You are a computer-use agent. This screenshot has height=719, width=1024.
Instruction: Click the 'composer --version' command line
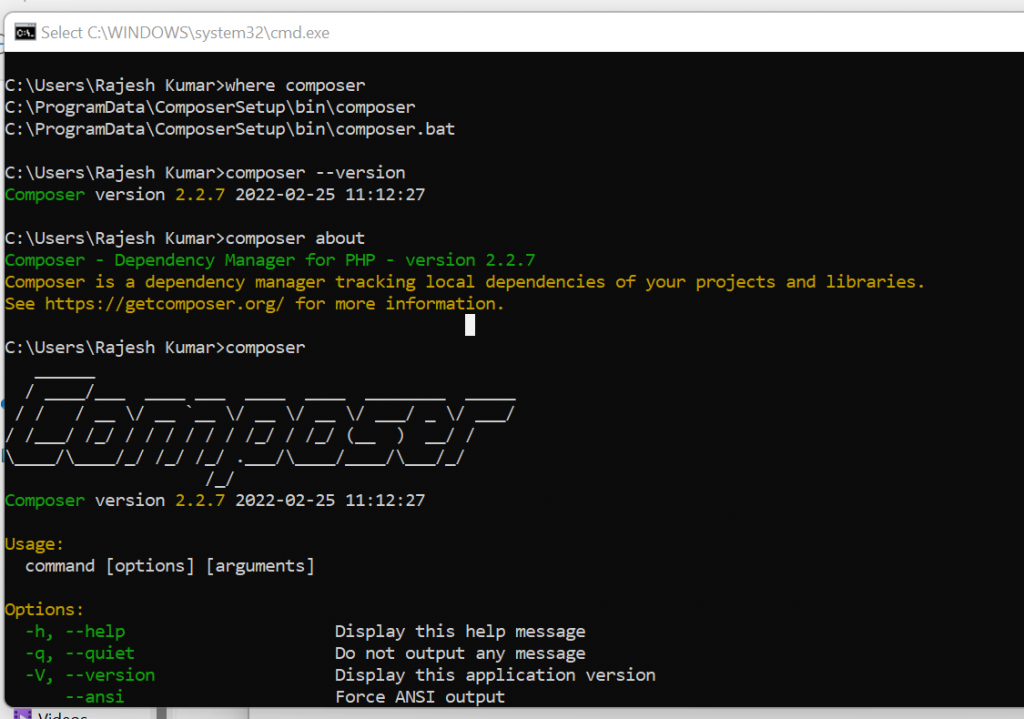pos(205,172)
